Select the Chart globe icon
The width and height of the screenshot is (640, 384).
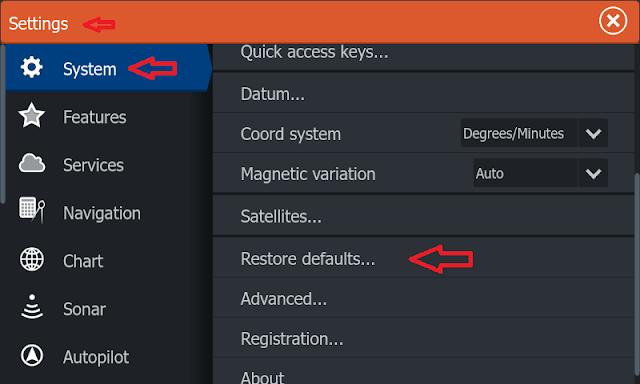[x=31, y=260]
